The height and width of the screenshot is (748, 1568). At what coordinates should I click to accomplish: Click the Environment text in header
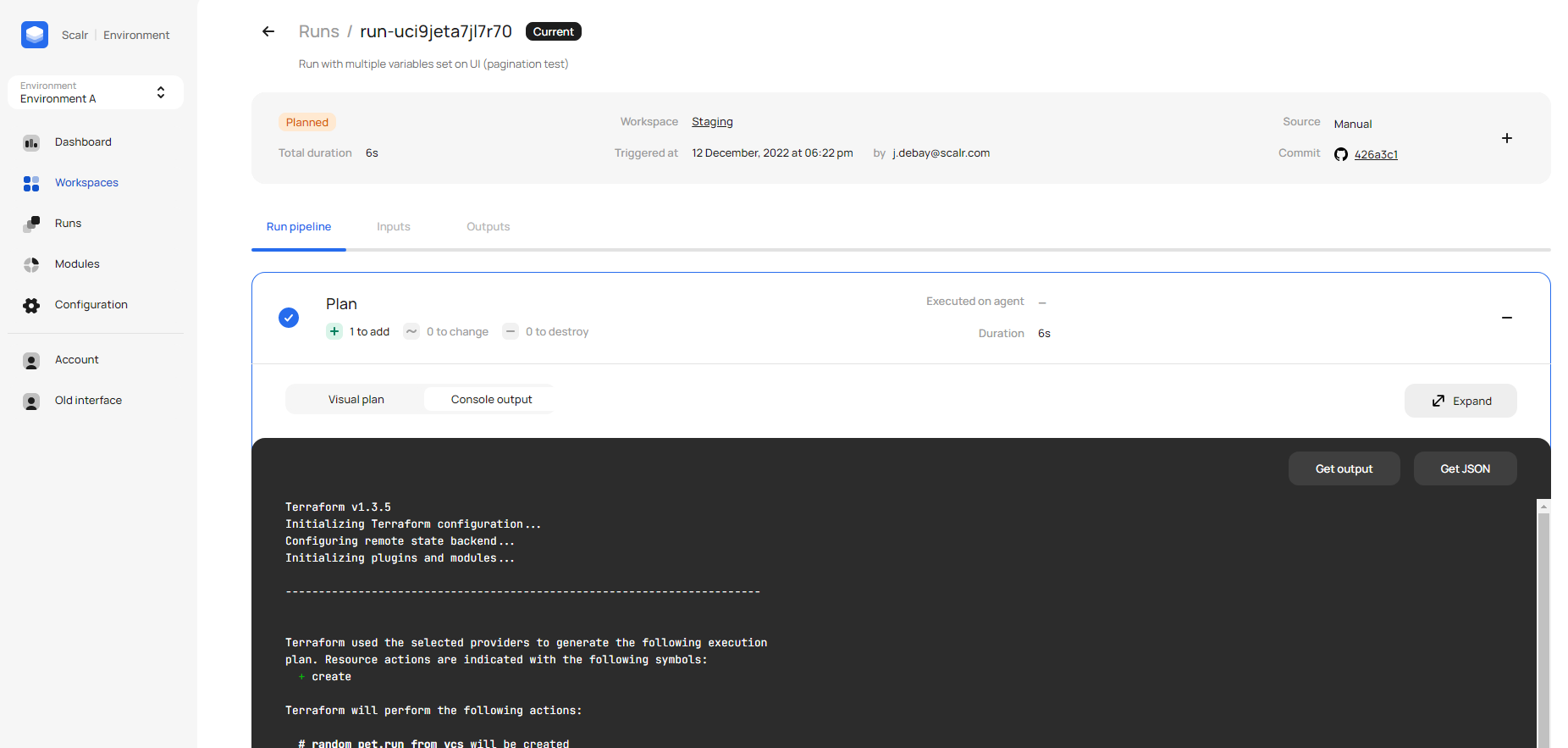(x=136, y=35)
